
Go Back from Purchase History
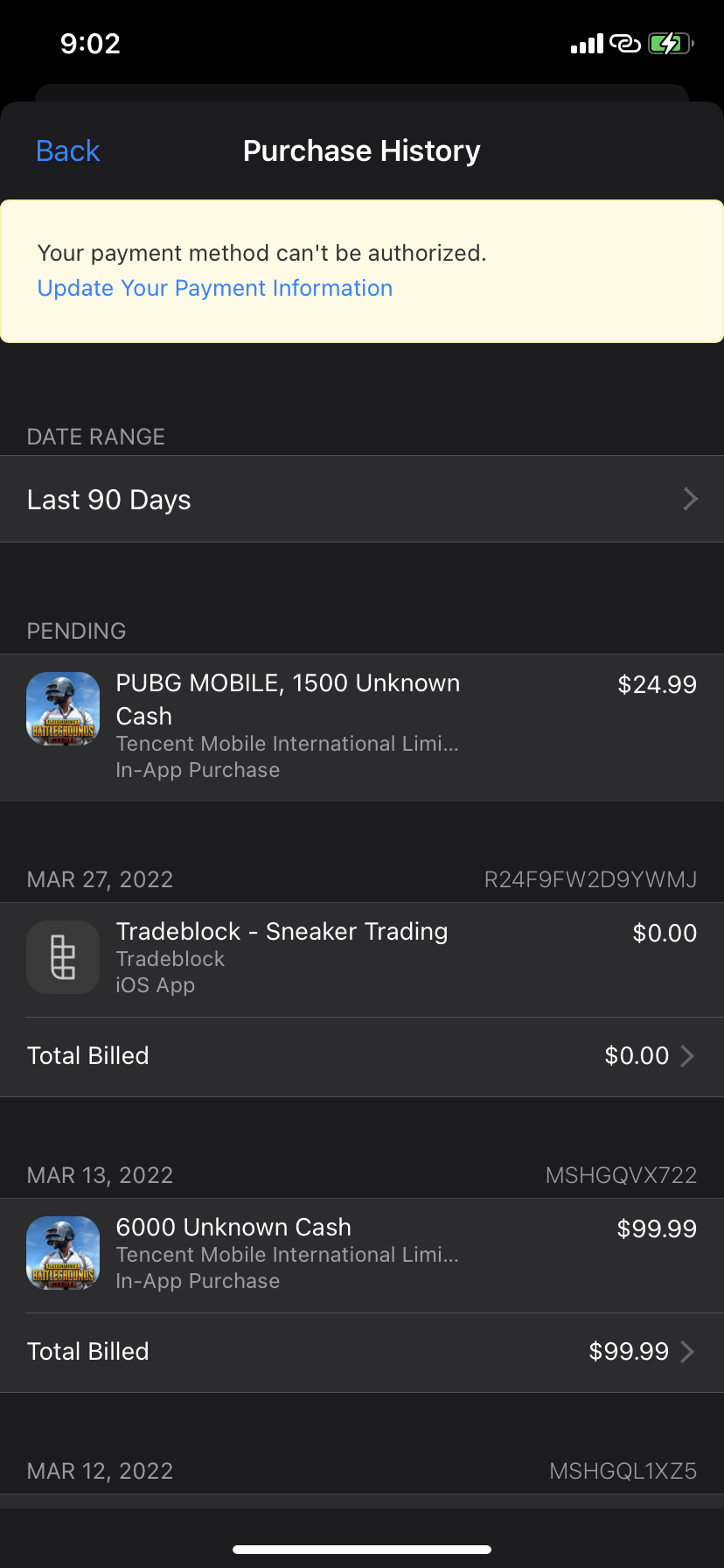click(x=68, y=150)
